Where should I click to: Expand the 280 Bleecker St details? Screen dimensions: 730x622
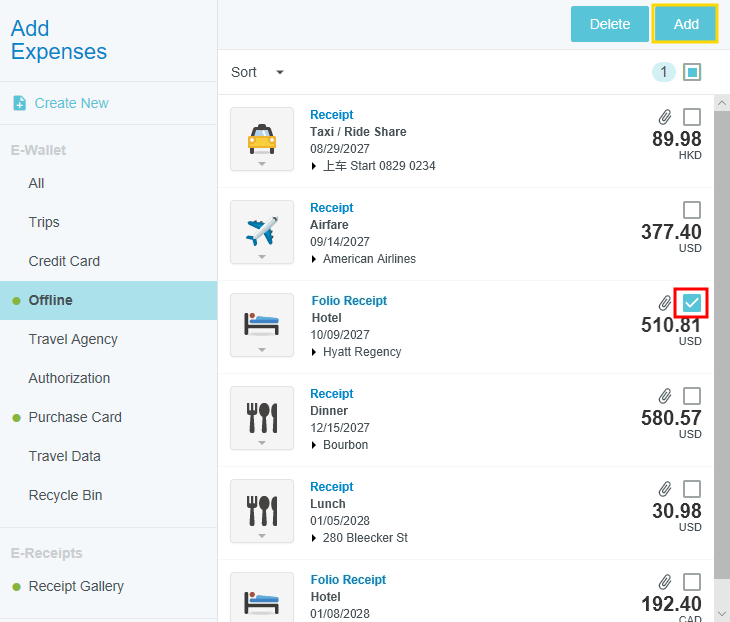(315, 538)
